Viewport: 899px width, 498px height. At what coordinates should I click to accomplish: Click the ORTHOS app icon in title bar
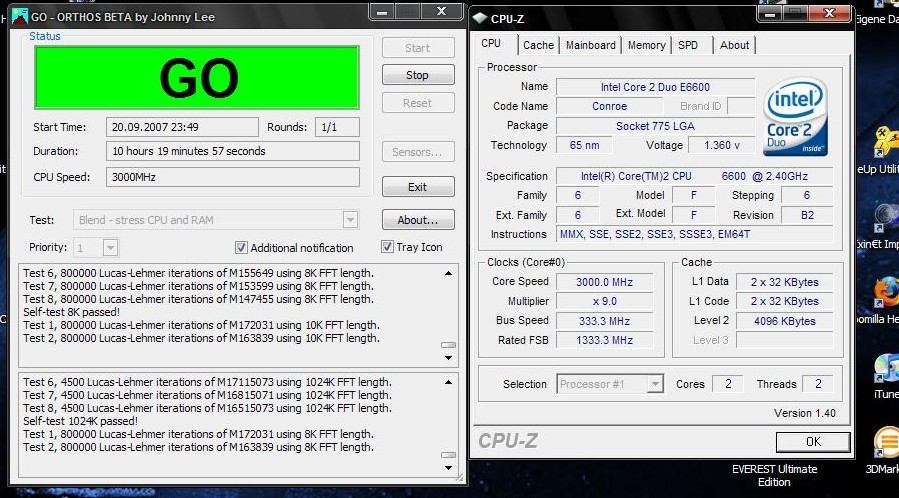[19, 16]
